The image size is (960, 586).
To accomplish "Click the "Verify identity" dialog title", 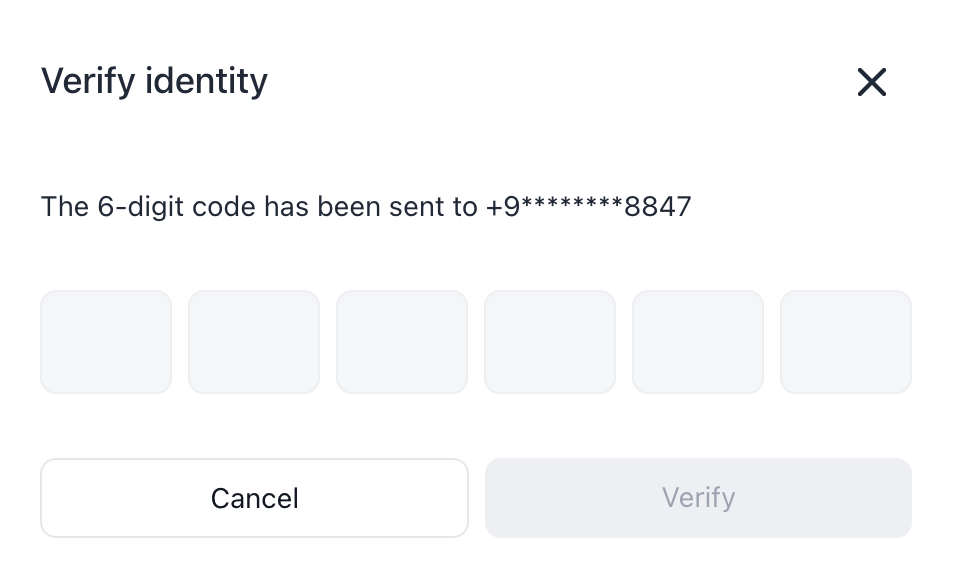I will tap(154, 81).
